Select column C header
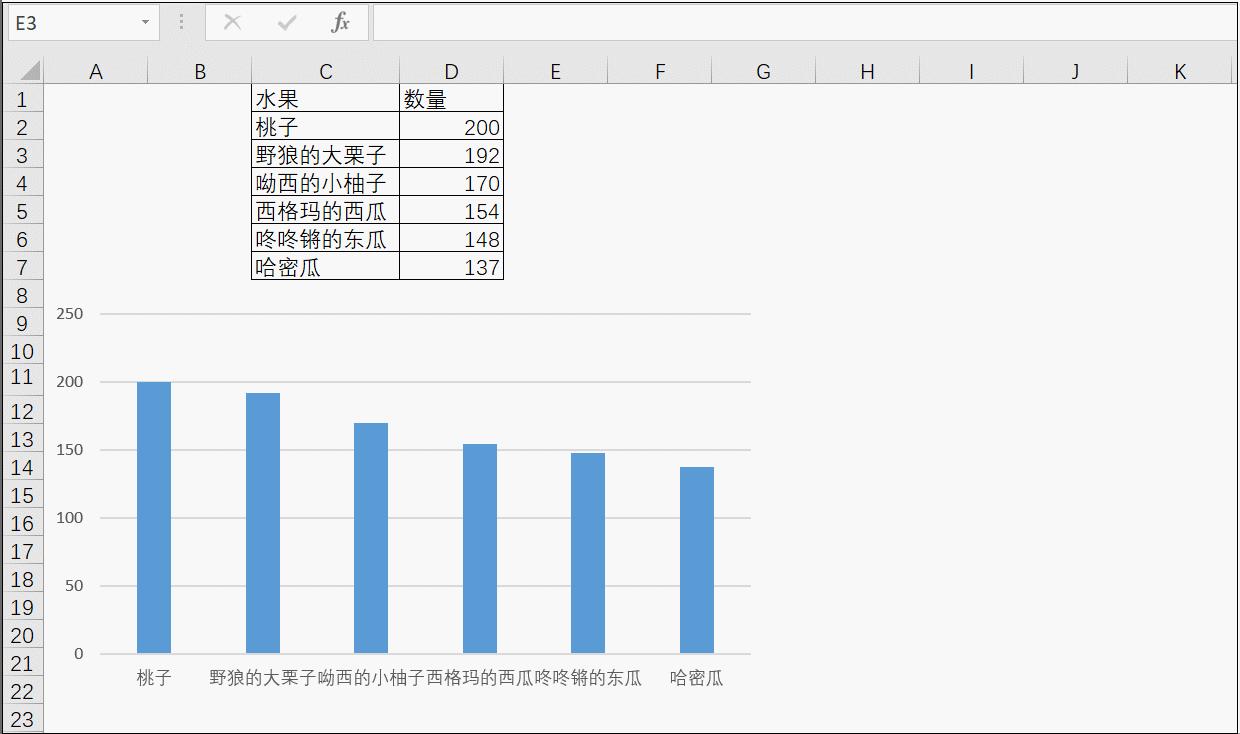The image size is (1240, 734). (326, 71)
